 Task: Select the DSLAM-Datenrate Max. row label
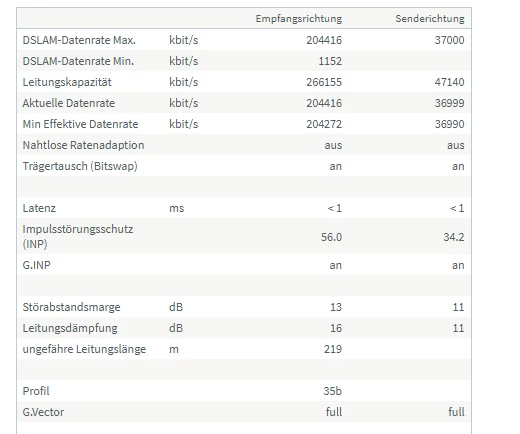coord(79,40)
